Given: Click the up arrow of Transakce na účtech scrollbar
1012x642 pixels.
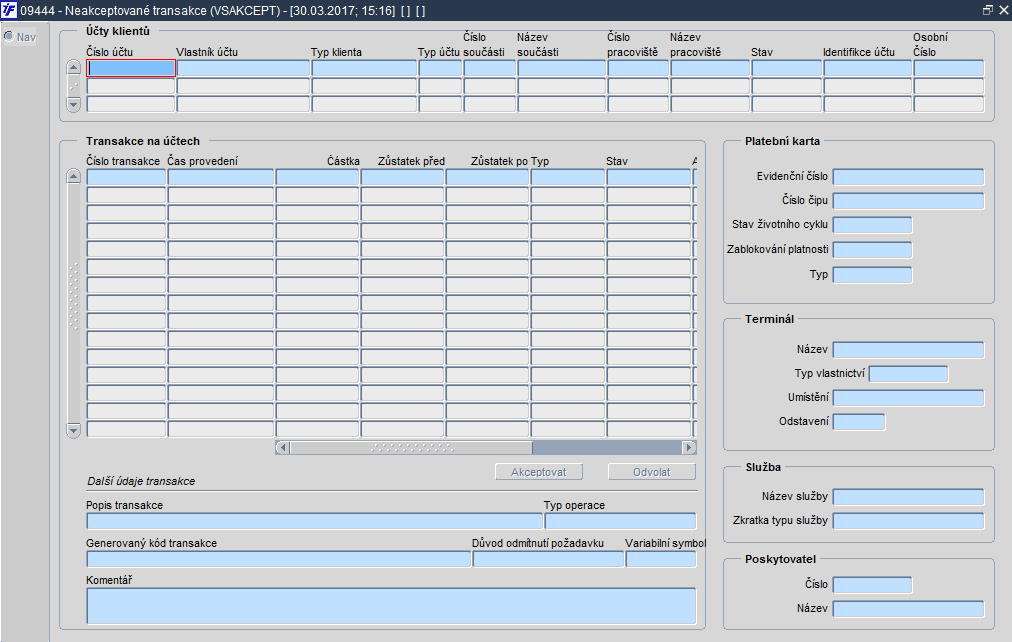Looking at the screenshot, I should tap(74, 176).
